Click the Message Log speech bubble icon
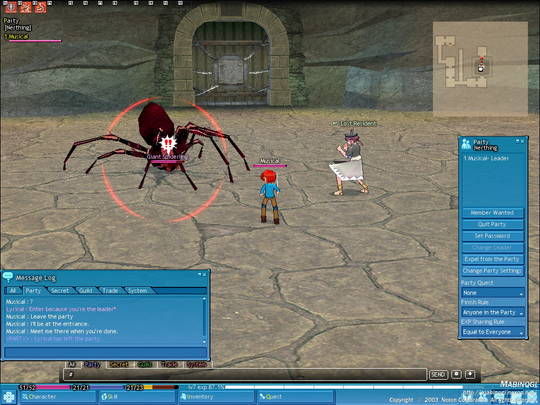The width and height of the screenshot is (540, 405). click(x=8, y=277)
